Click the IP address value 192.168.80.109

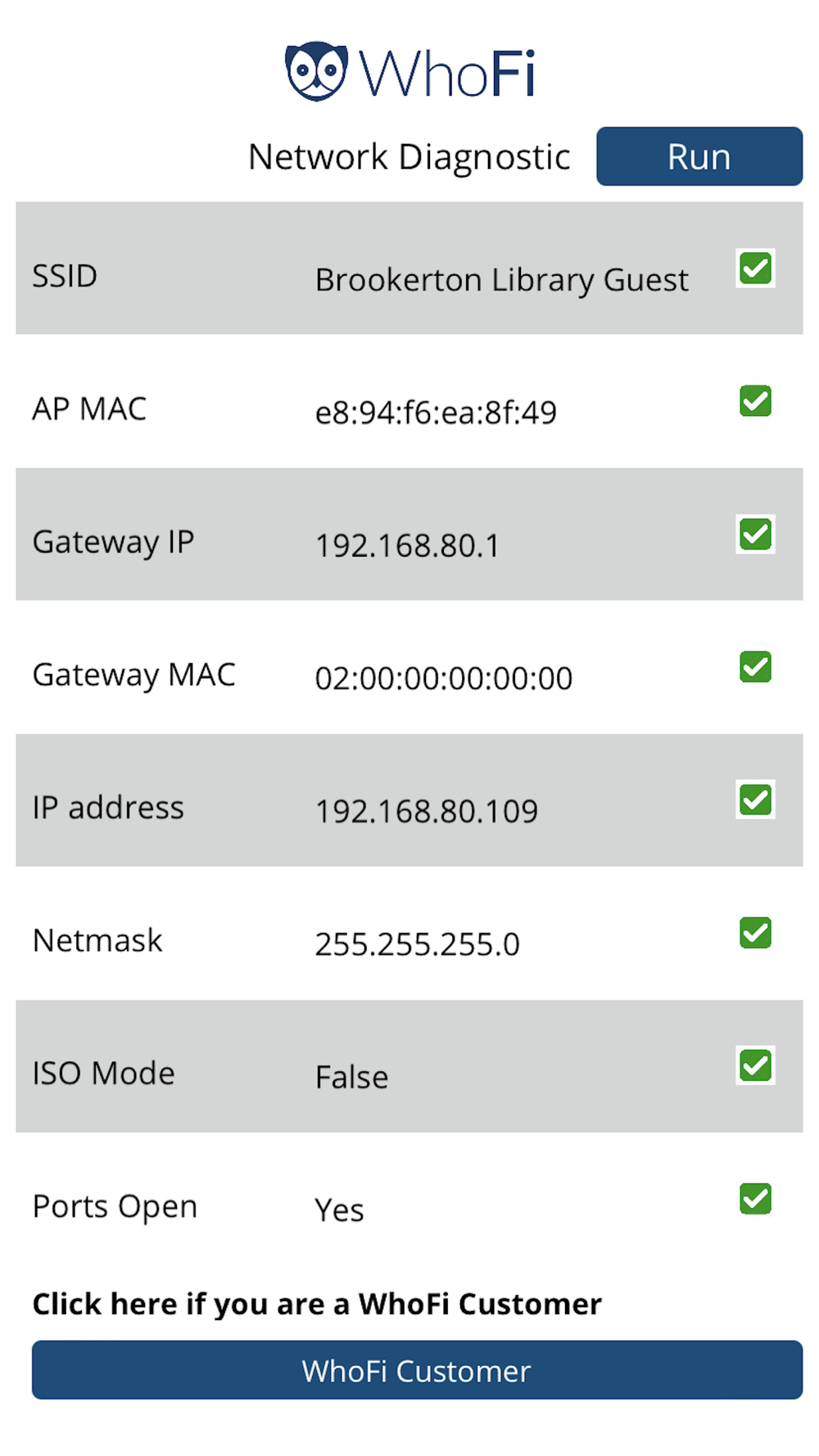pyautogui.click(x=427, y=811)
